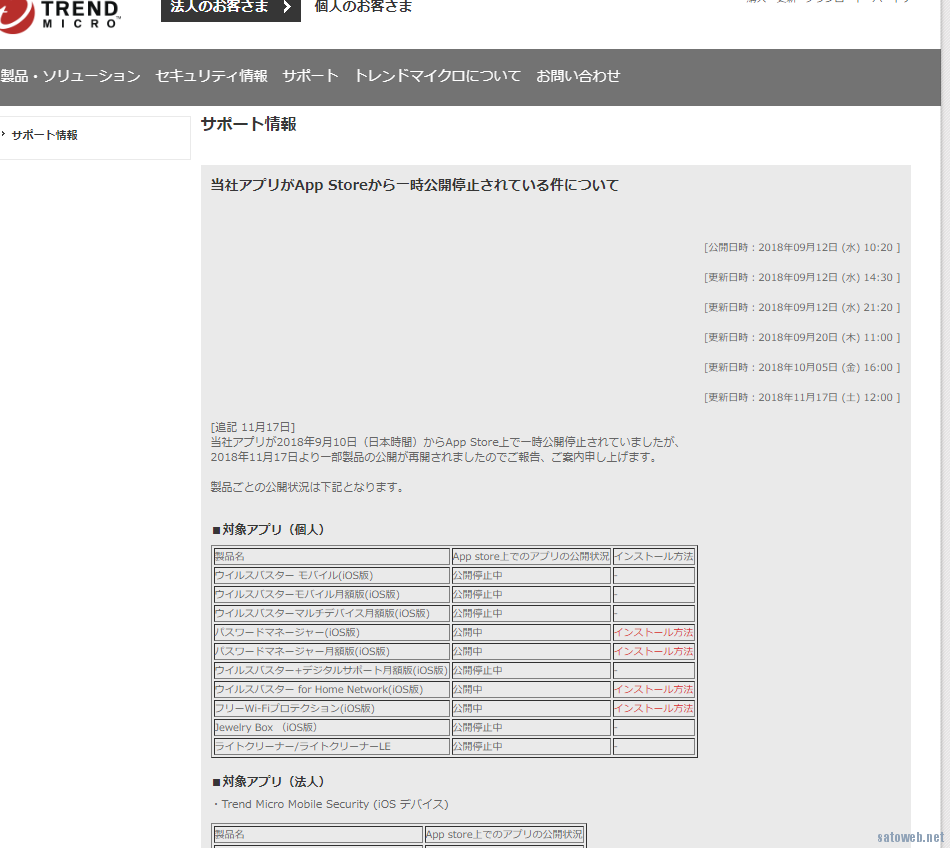Open インストール方法 link for フリーWi-Fiプロテクション
Image resolution: width=950 pixels, height=848 pixels.
(x=653, y=708)
